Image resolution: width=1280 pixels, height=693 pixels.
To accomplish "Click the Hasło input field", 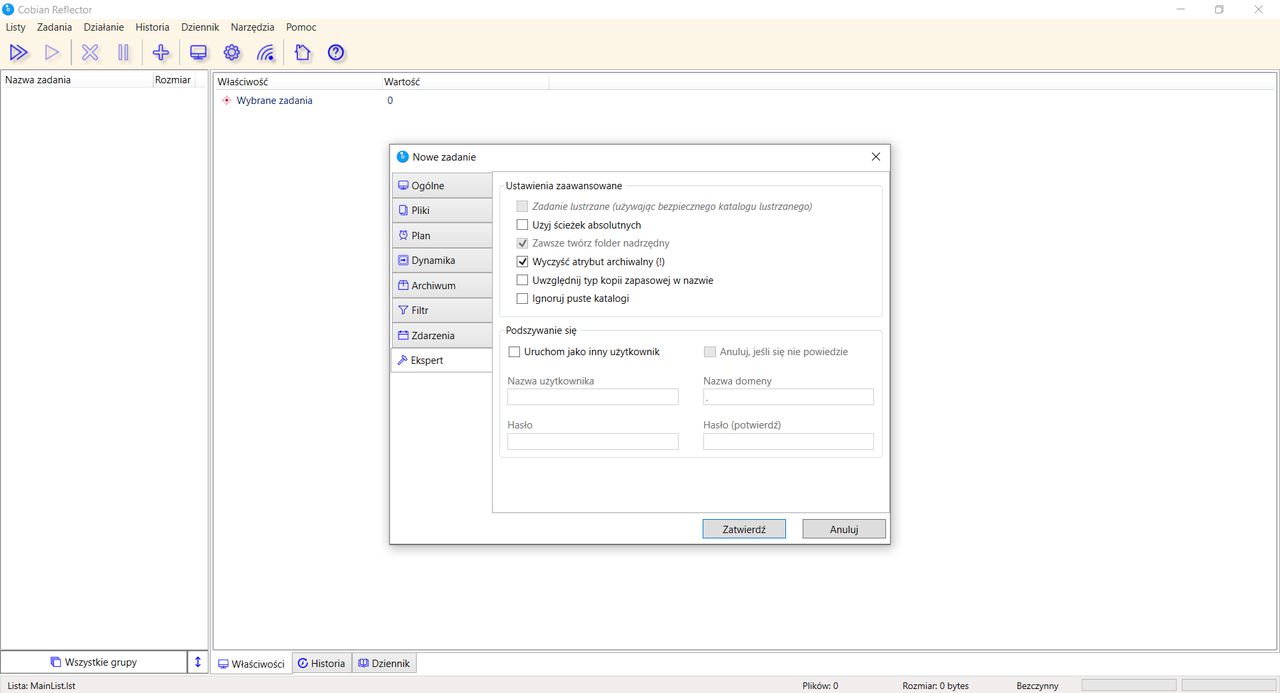I will tap(593, 441).
